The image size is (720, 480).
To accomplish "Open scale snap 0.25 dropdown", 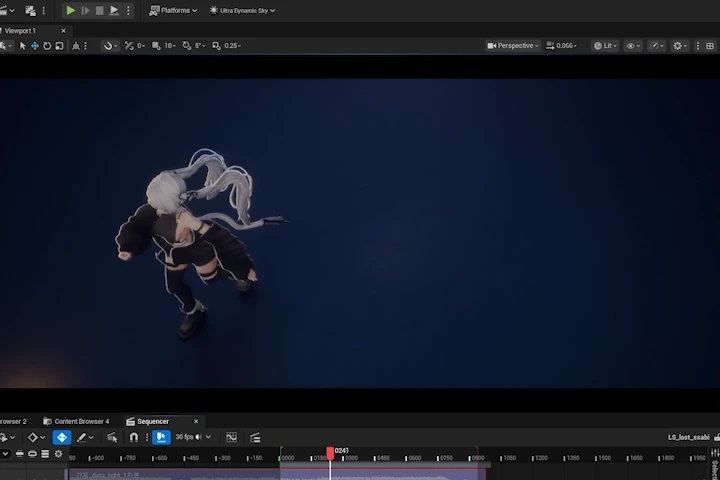I will pyautogui.click(x=233, y=46).
